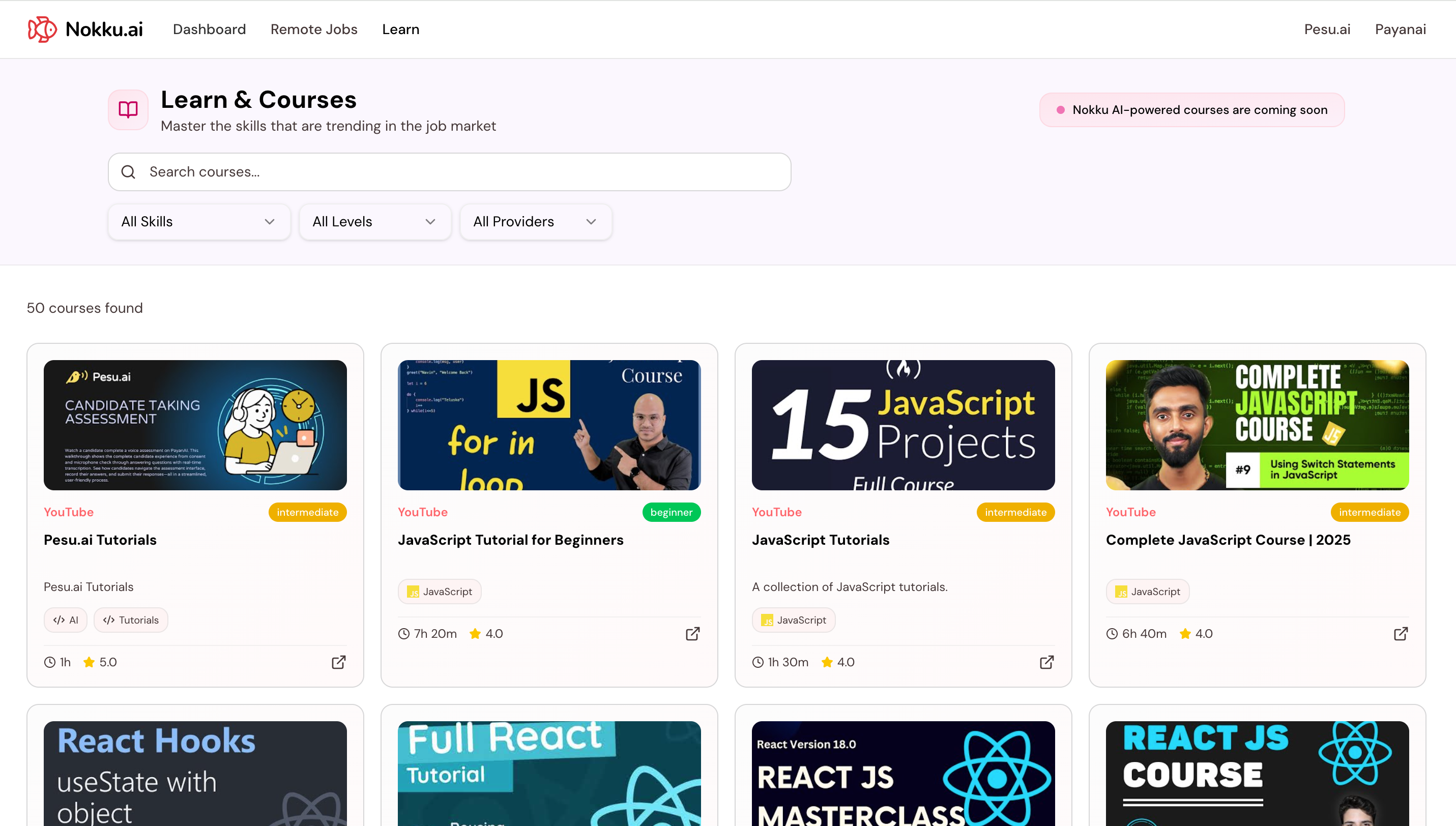Click the clock icon beside 6h 40m
The width and height of the screenshot is (1456, 826).
tap(1112, 634)
